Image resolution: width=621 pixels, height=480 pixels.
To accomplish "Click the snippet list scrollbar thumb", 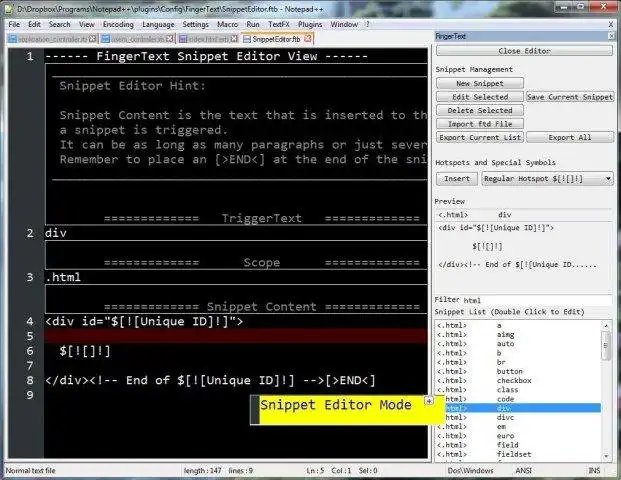I will [x=606, y=345].
